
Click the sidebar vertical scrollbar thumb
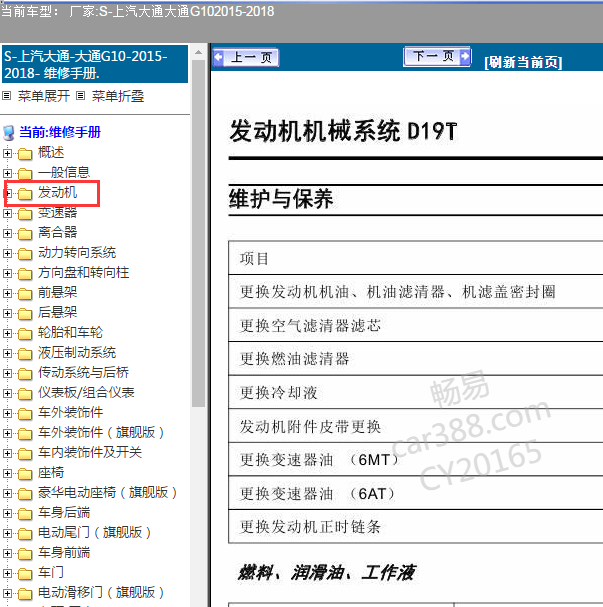tap(199, 233)
